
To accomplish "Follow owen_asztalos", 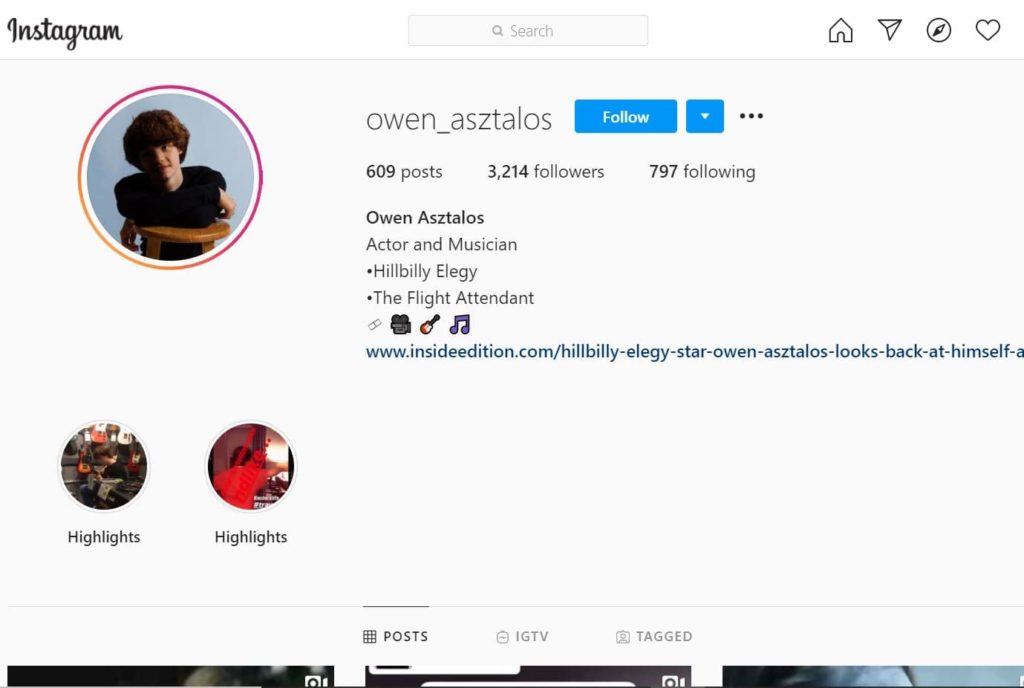I will [x=626, y=116].
